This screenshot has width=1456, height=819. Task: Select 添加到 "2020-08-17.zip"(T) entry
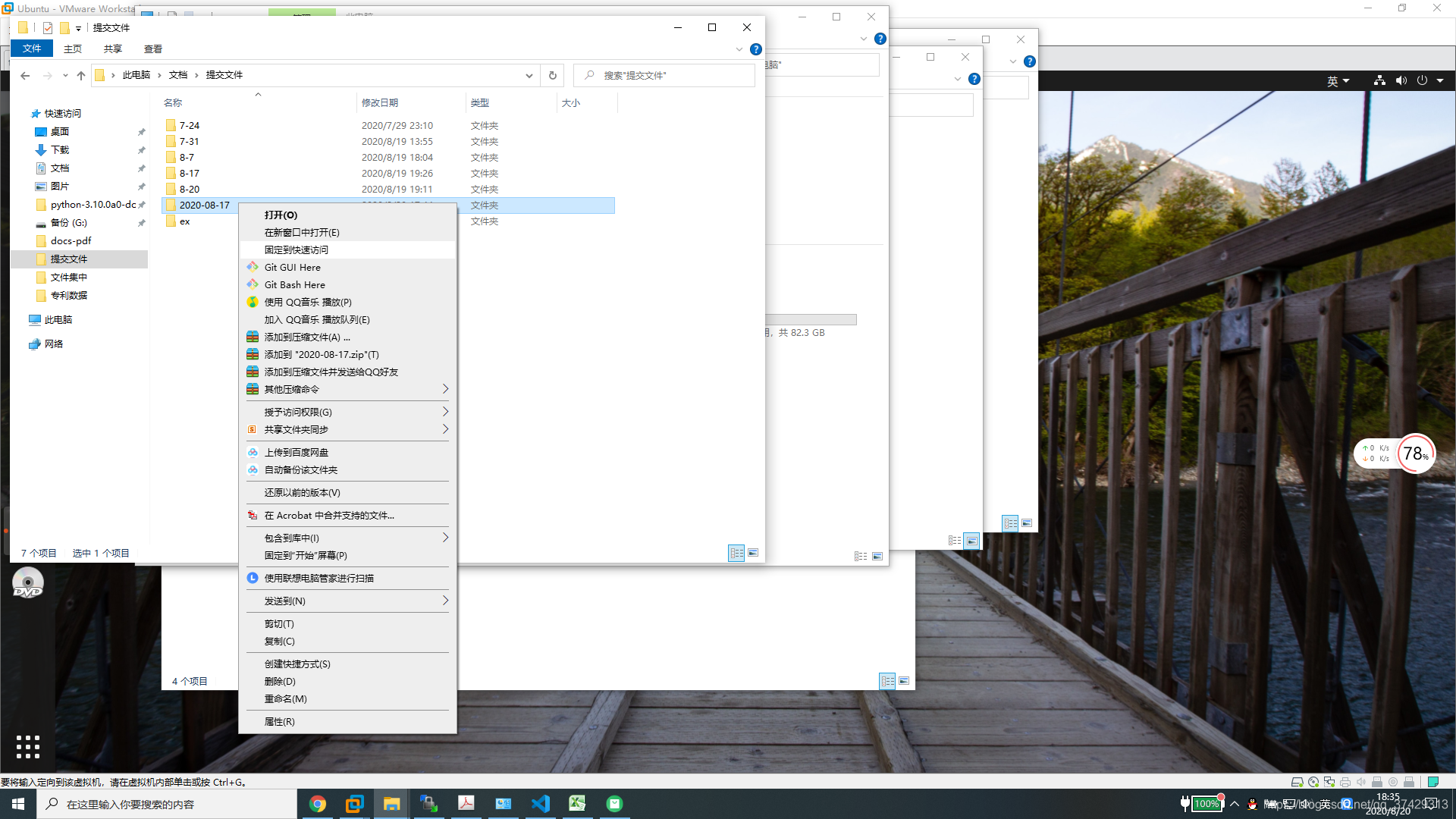tap(322, 354)
